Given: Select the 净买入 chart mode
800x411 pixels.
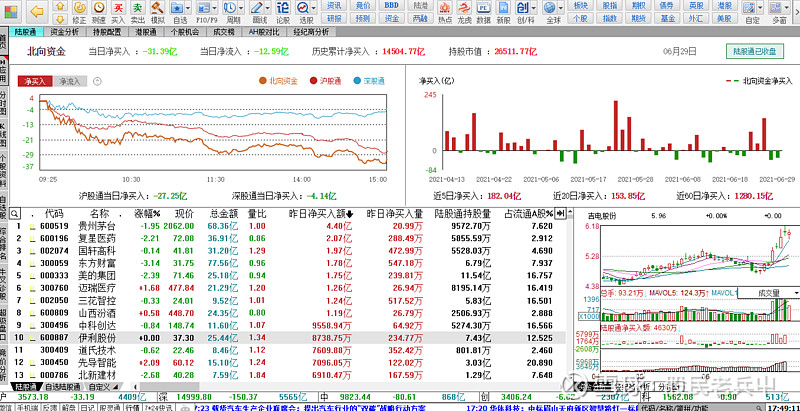Looking at the screenshot, I should coord(35,81).
